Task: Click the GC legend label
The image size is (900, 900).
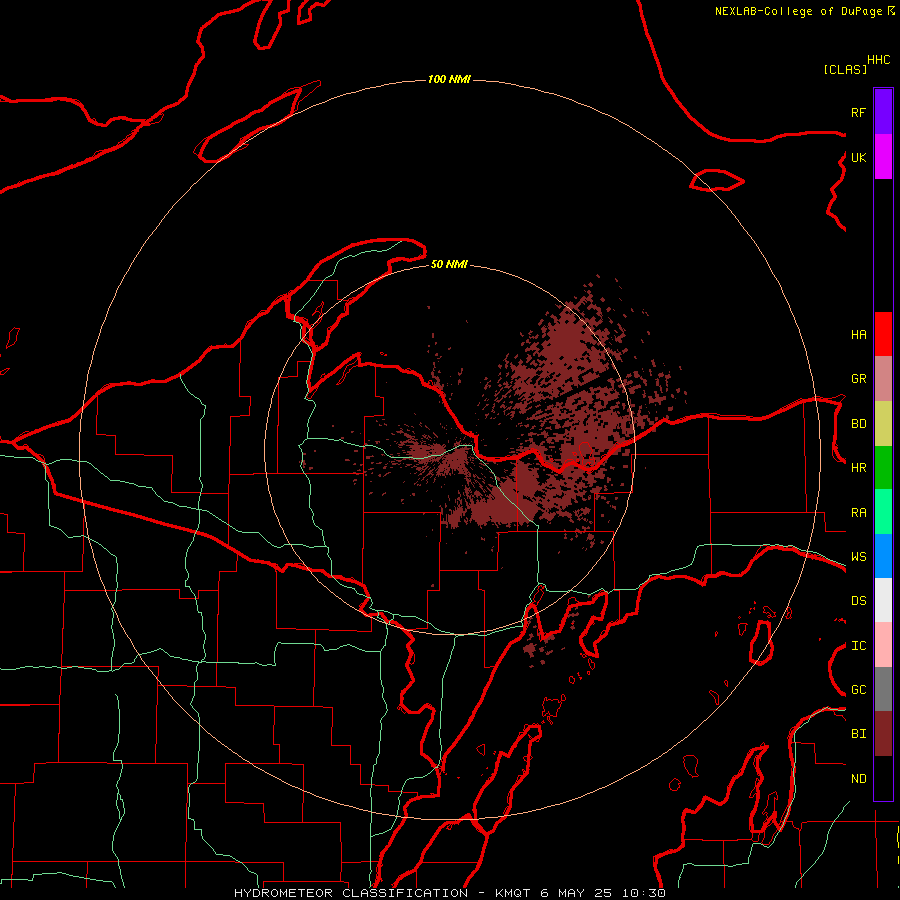Action: tap(858, 690)
